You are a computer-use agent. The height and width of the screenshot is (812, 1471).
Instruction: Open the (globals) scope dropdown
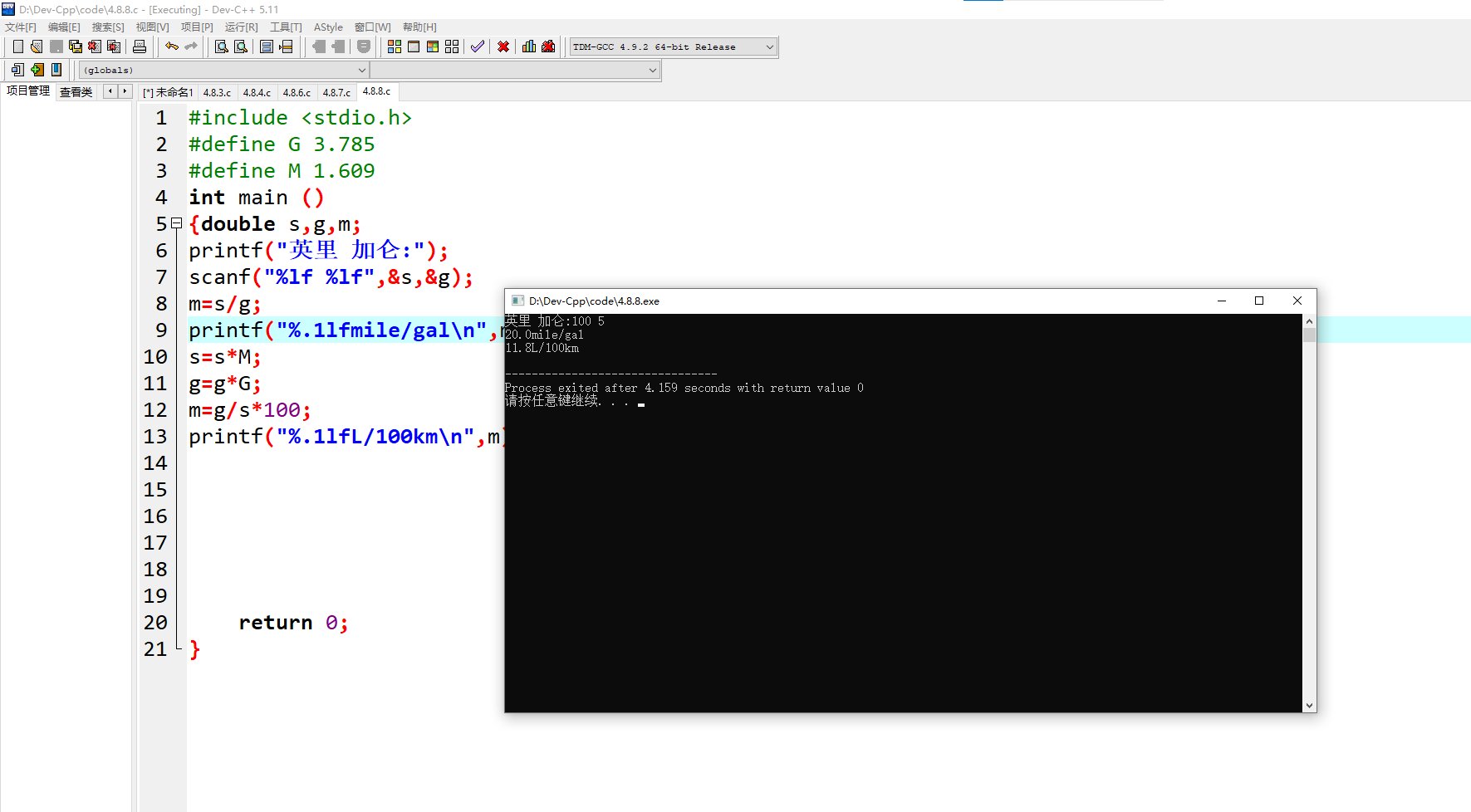click(x=223, y=70)
